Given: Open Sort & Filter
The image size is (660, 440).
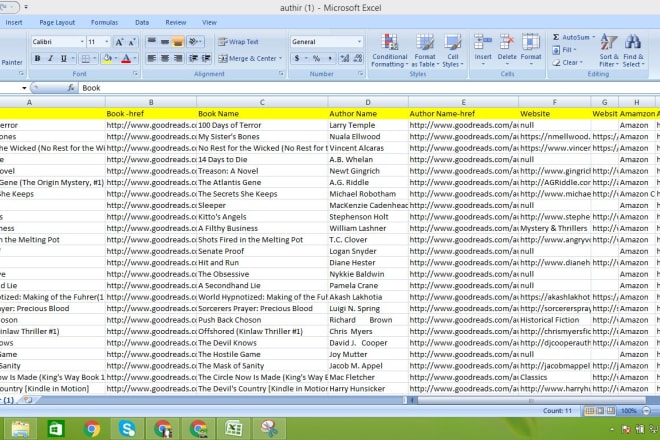Looking at the screenshot, I should click(609, 51).
